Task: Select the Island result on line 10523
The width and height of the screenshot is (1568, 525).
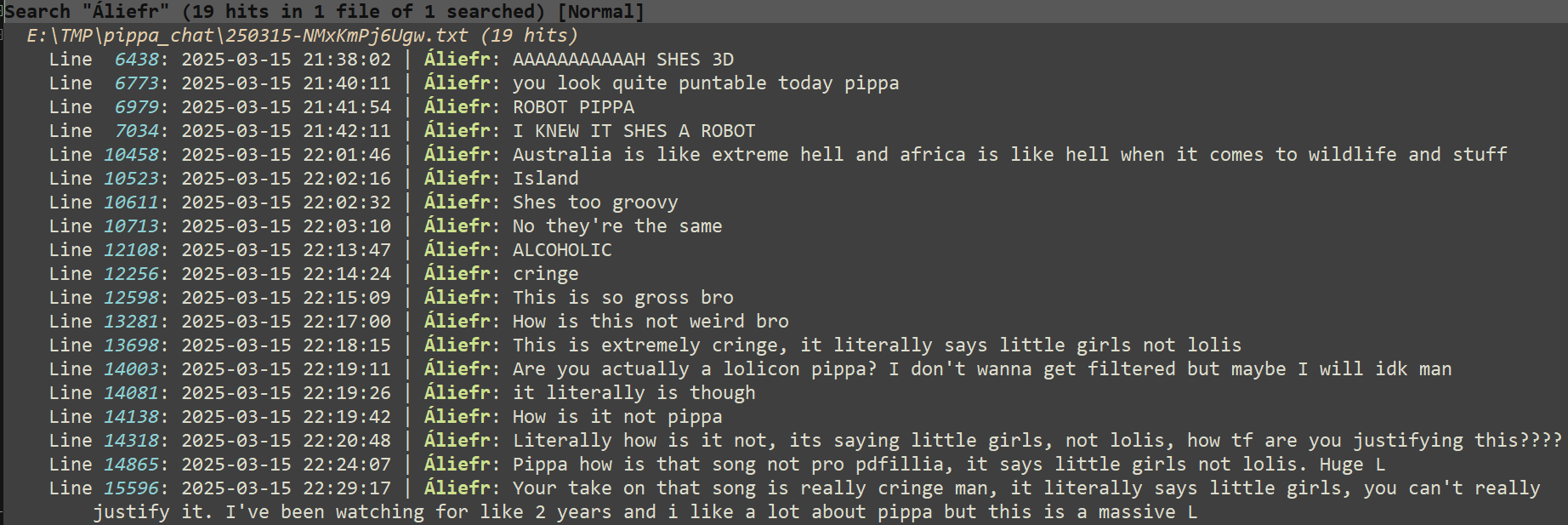Action: click(x=313, y=179)
